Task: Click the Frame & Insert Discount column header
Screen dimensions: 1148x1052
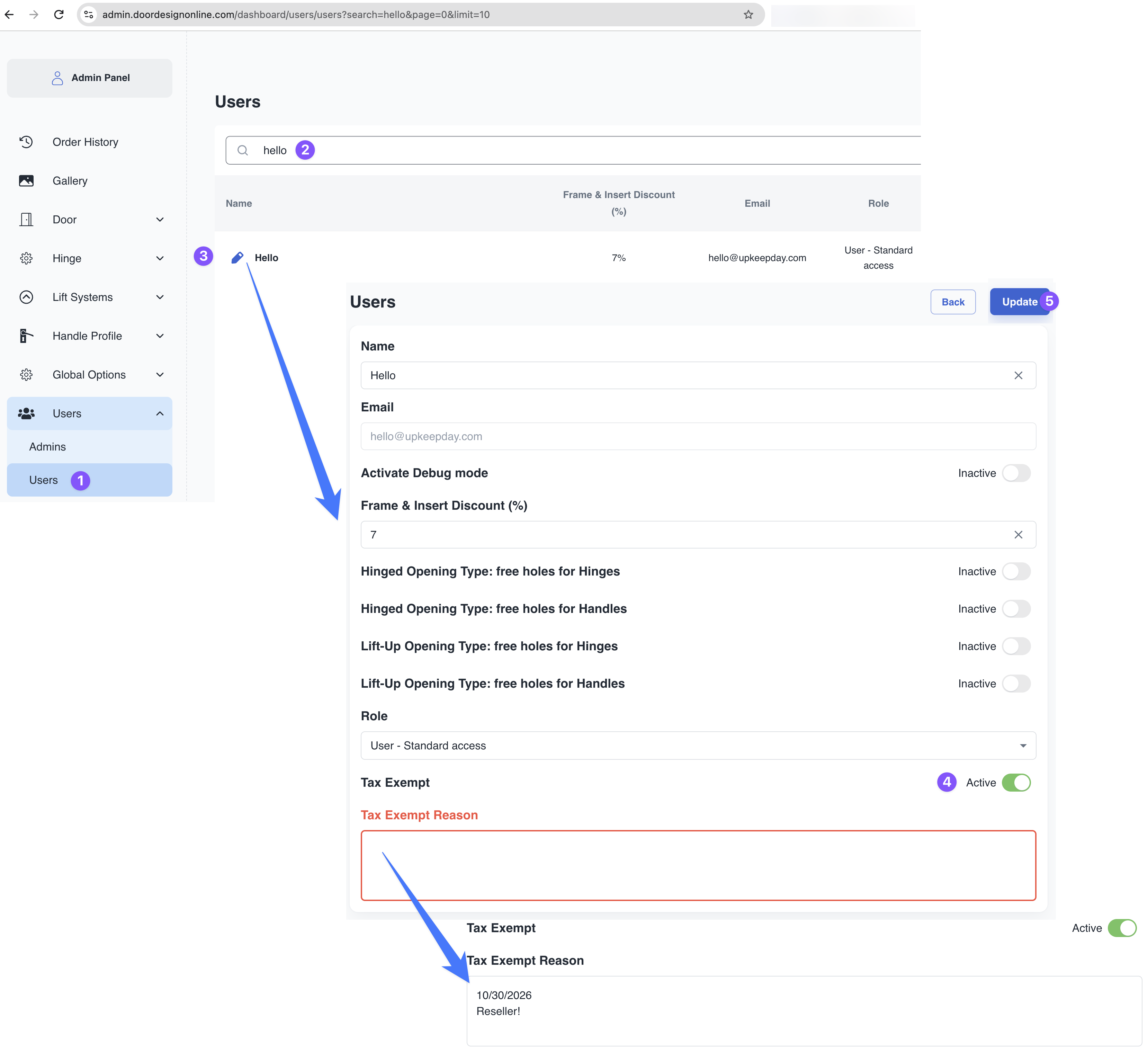Action: tap(618, 203)
